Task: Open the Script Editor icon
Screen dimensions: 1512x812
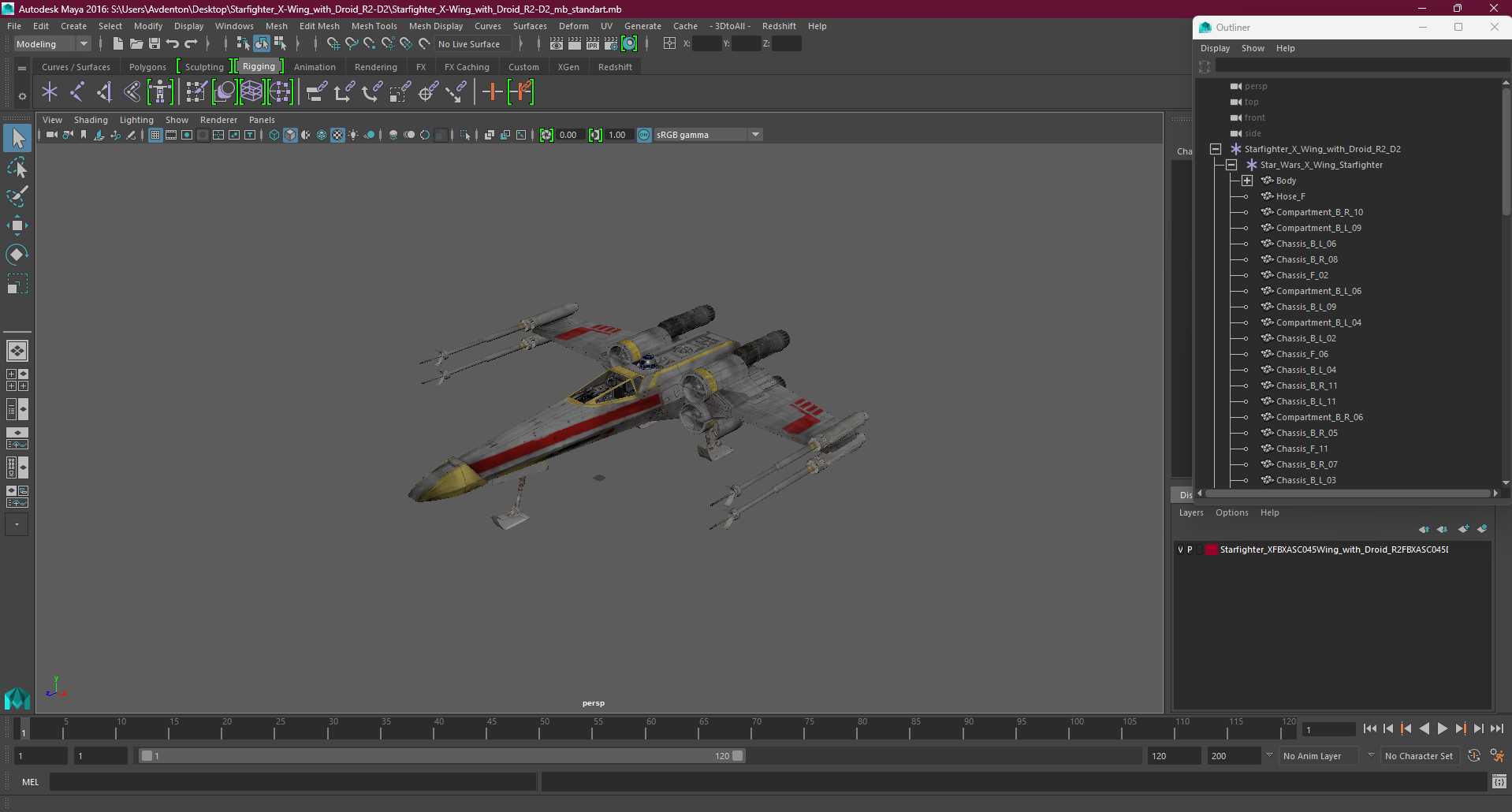Action: (x=1499, y=782)
